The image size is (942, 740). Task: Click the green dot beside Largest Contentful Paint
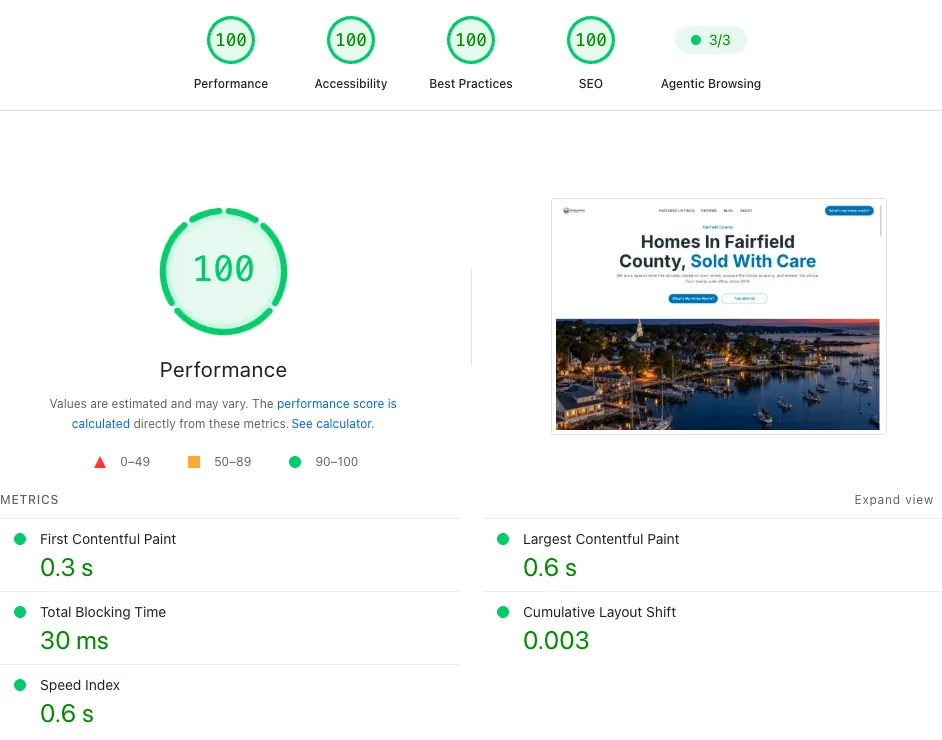503,539
